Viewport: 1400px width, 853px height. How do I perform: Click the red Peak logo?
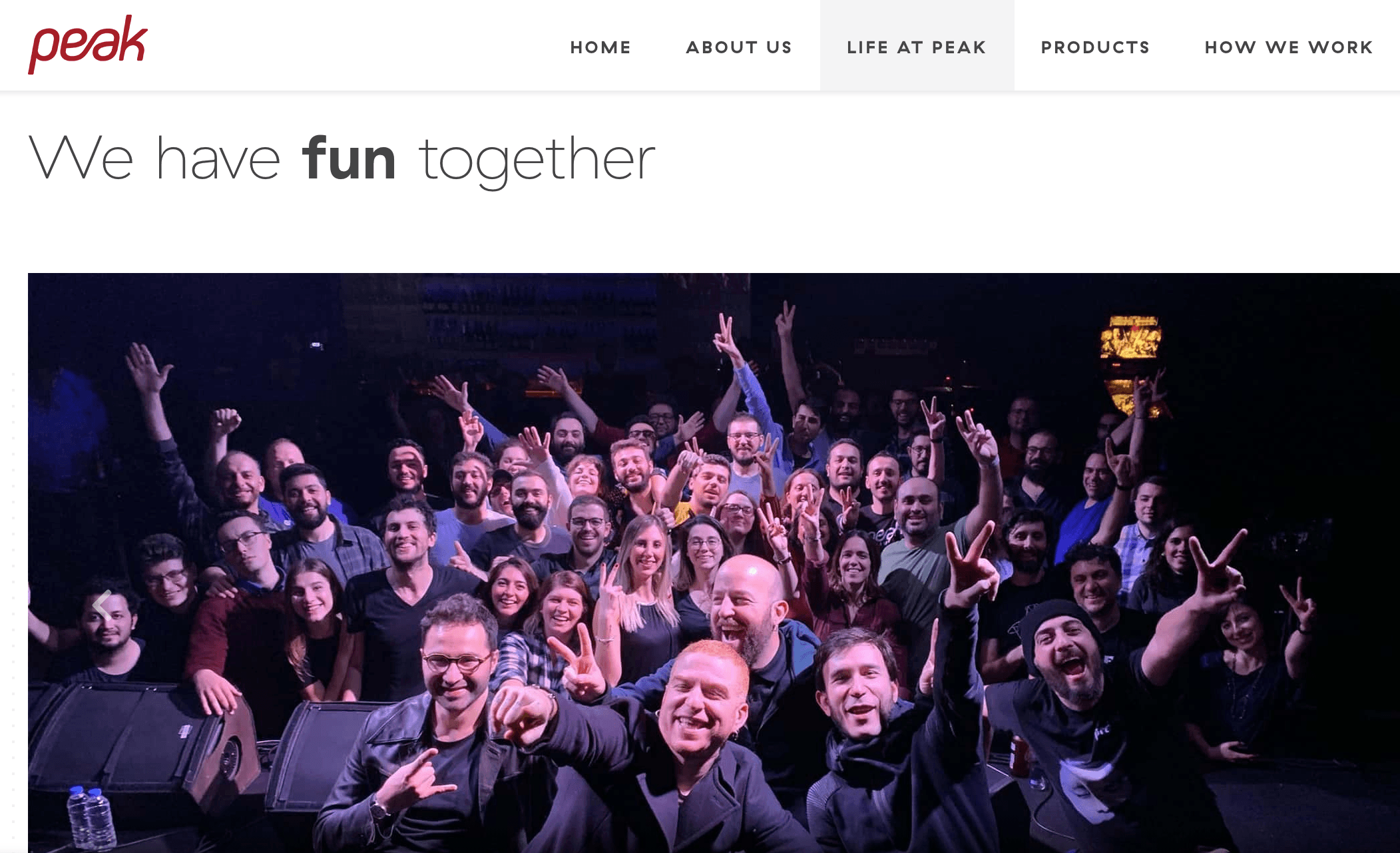(88, 44)
